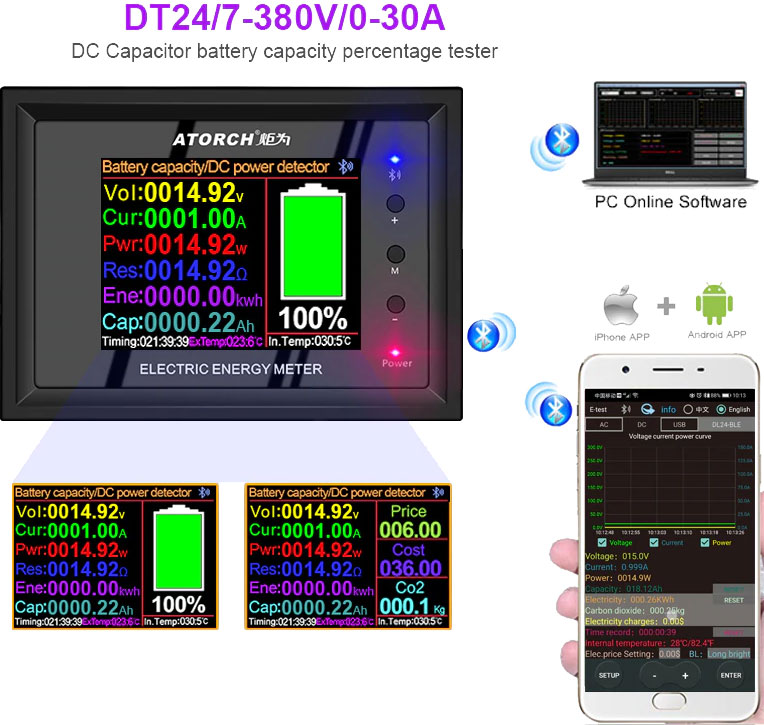The width and height of the screenshot is (764, 725).
Task: Tap the reset button beside Capacity reading
Action: click(x=733, y=589)
